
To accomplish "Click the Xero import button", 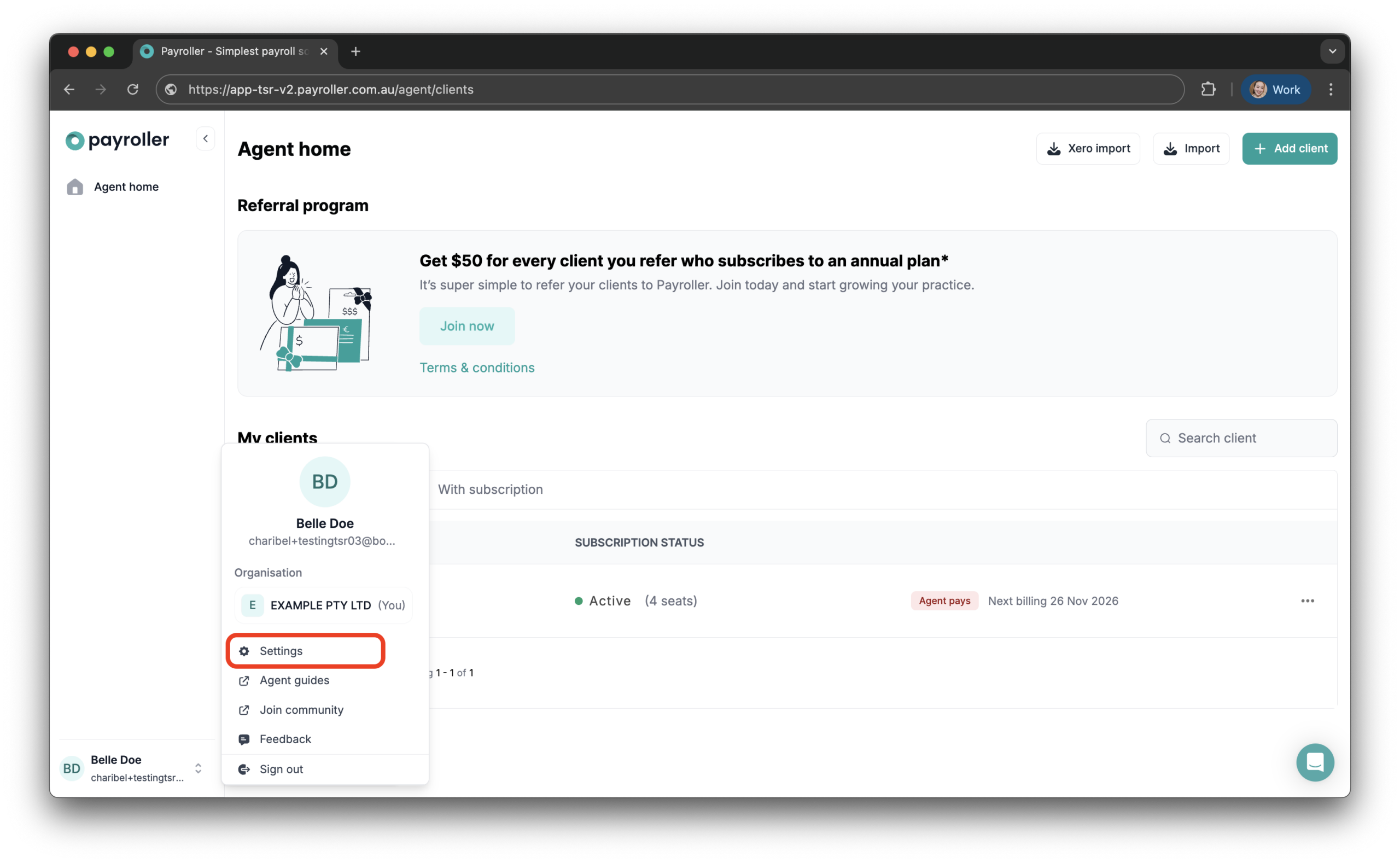I will (1088, 148).
